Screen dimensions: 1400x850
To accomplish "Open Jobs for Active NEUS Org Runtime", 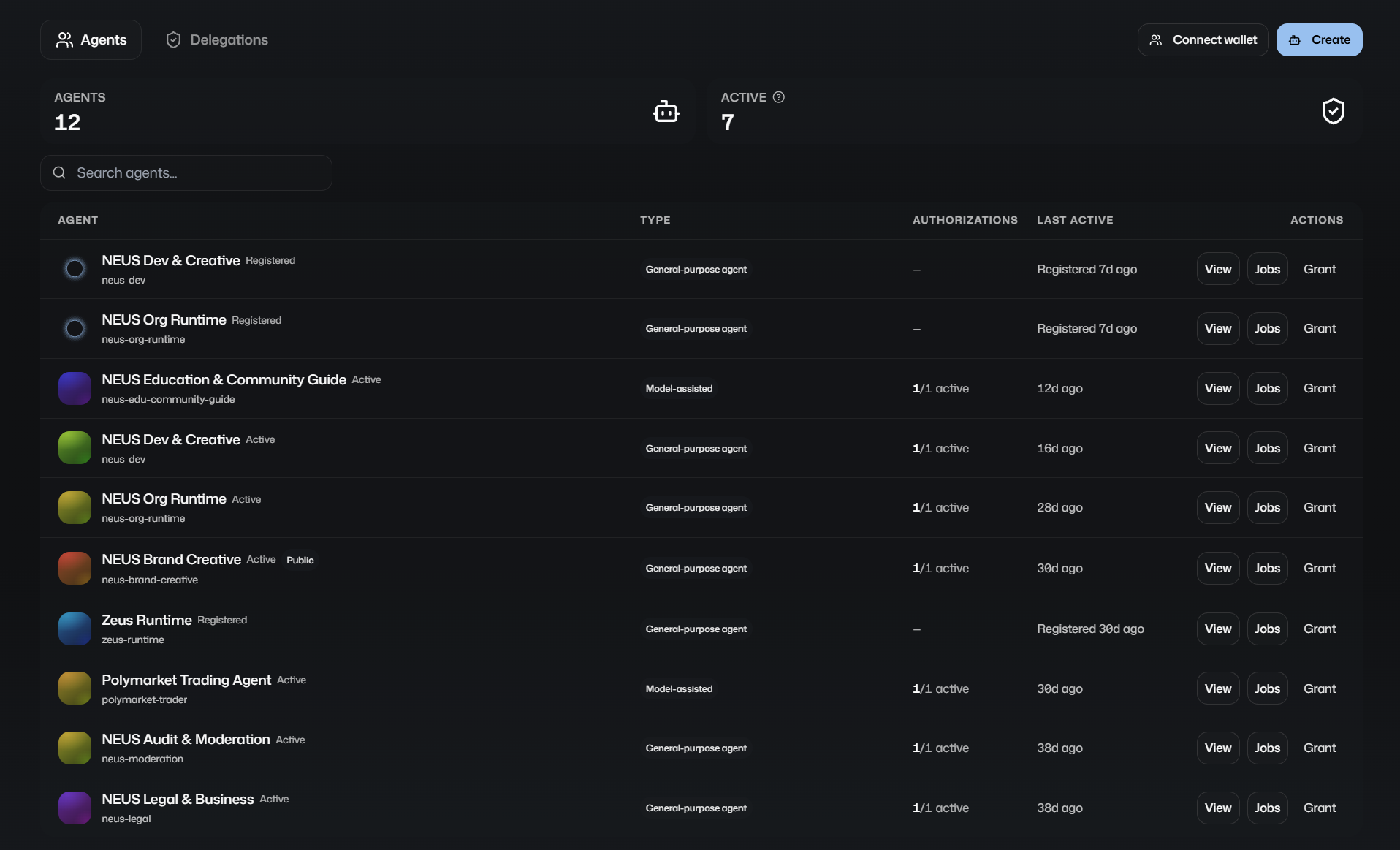I will (x=1267, y=508).
